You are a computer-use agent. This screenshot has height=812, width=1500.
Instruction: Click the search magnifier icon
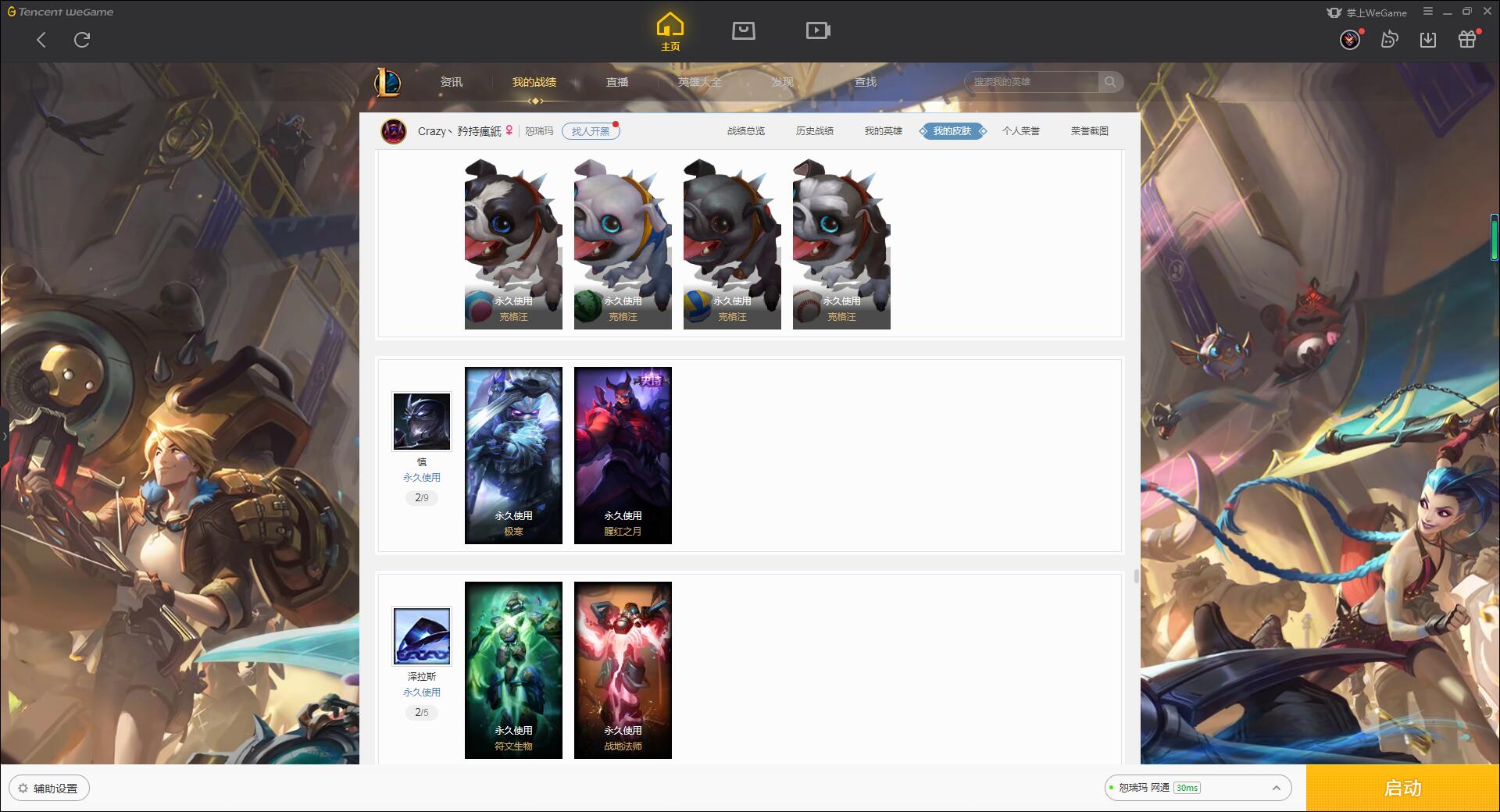tap(1110, 82)
